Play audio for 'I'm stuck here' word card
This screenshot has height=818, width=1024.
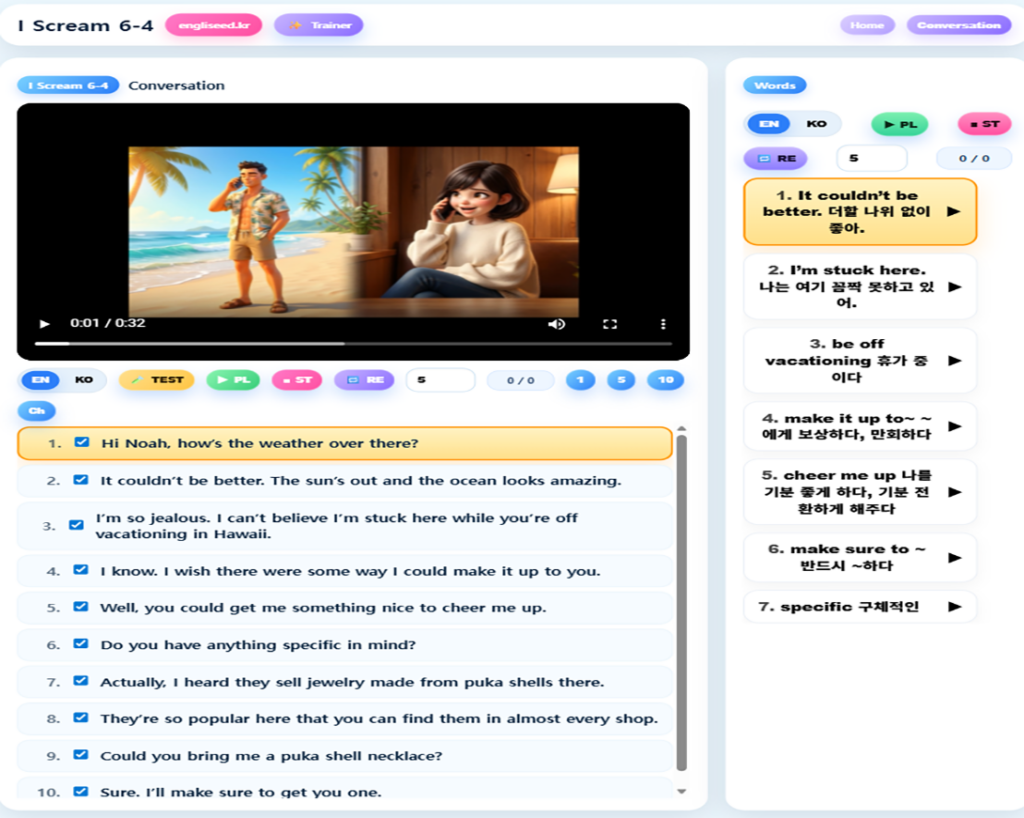pyautogui.click(x=953, y=287)
